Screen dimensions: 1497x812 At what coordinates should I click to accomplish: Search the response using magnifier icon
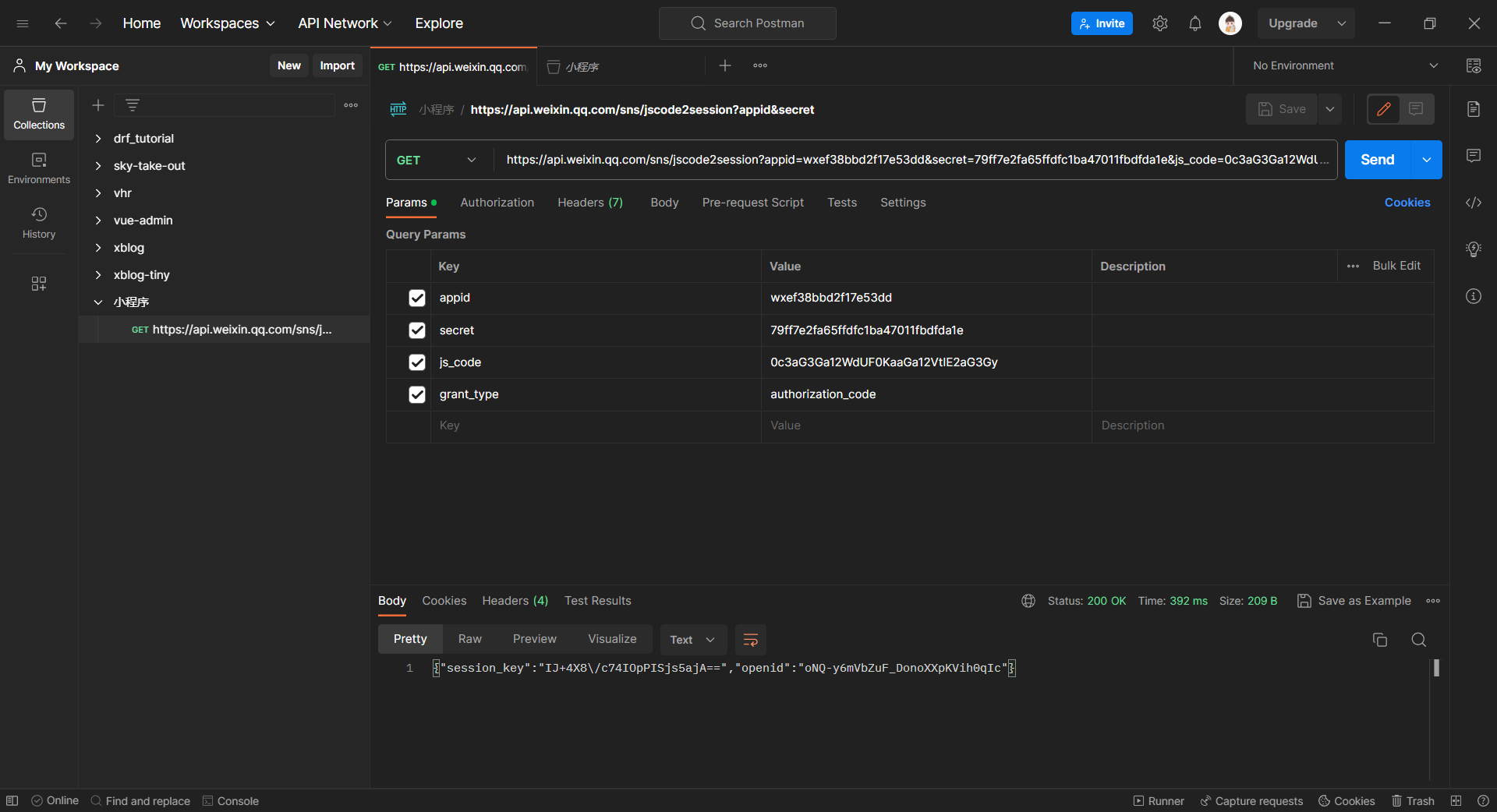pos(1418,640)
